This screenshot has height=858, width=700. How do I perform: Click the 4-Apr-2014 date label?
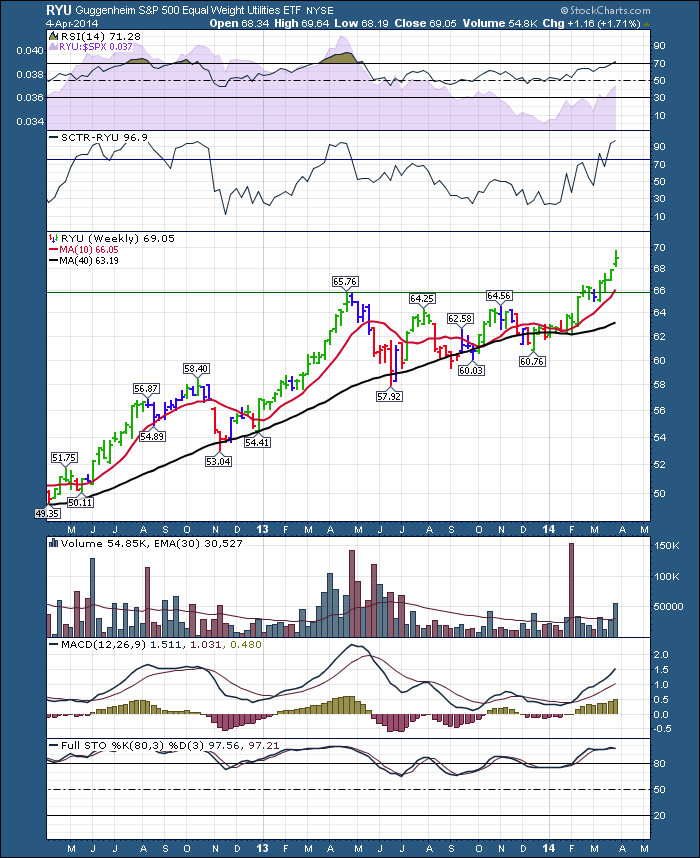tap(72, 24)
